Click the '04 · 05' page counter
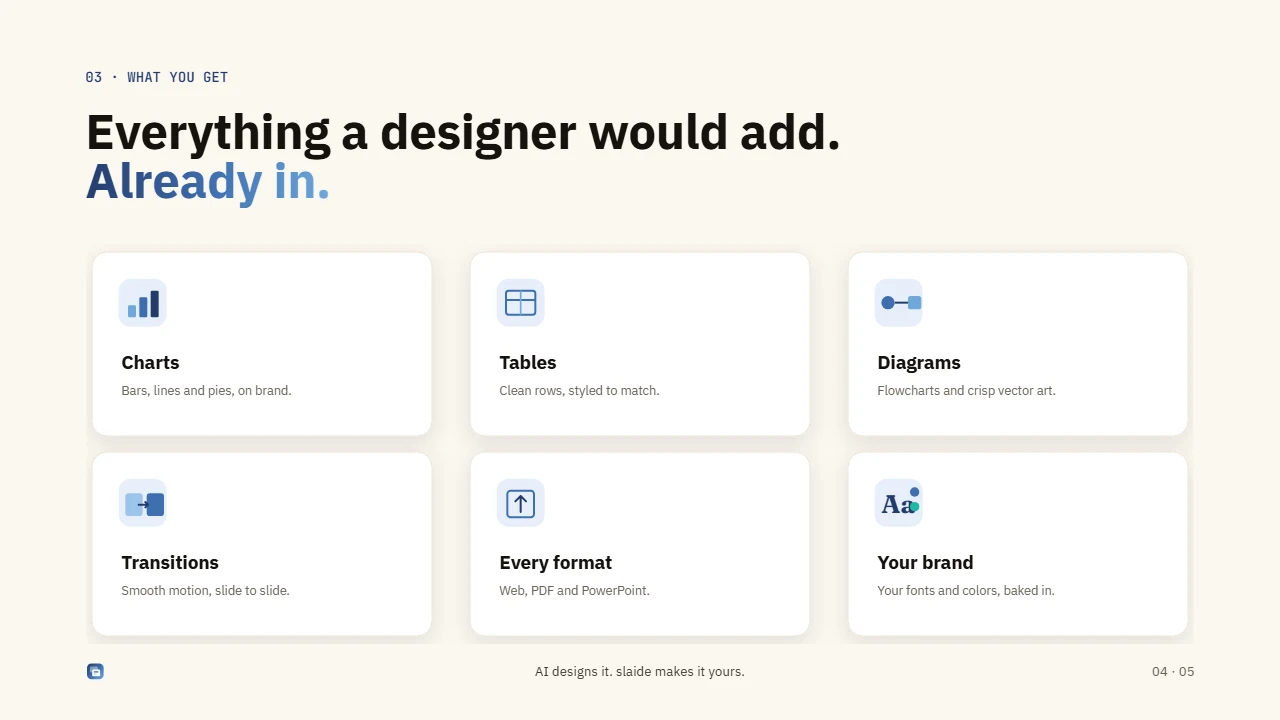Screen dimensions: 1280x720 (x=1173, y=671)
